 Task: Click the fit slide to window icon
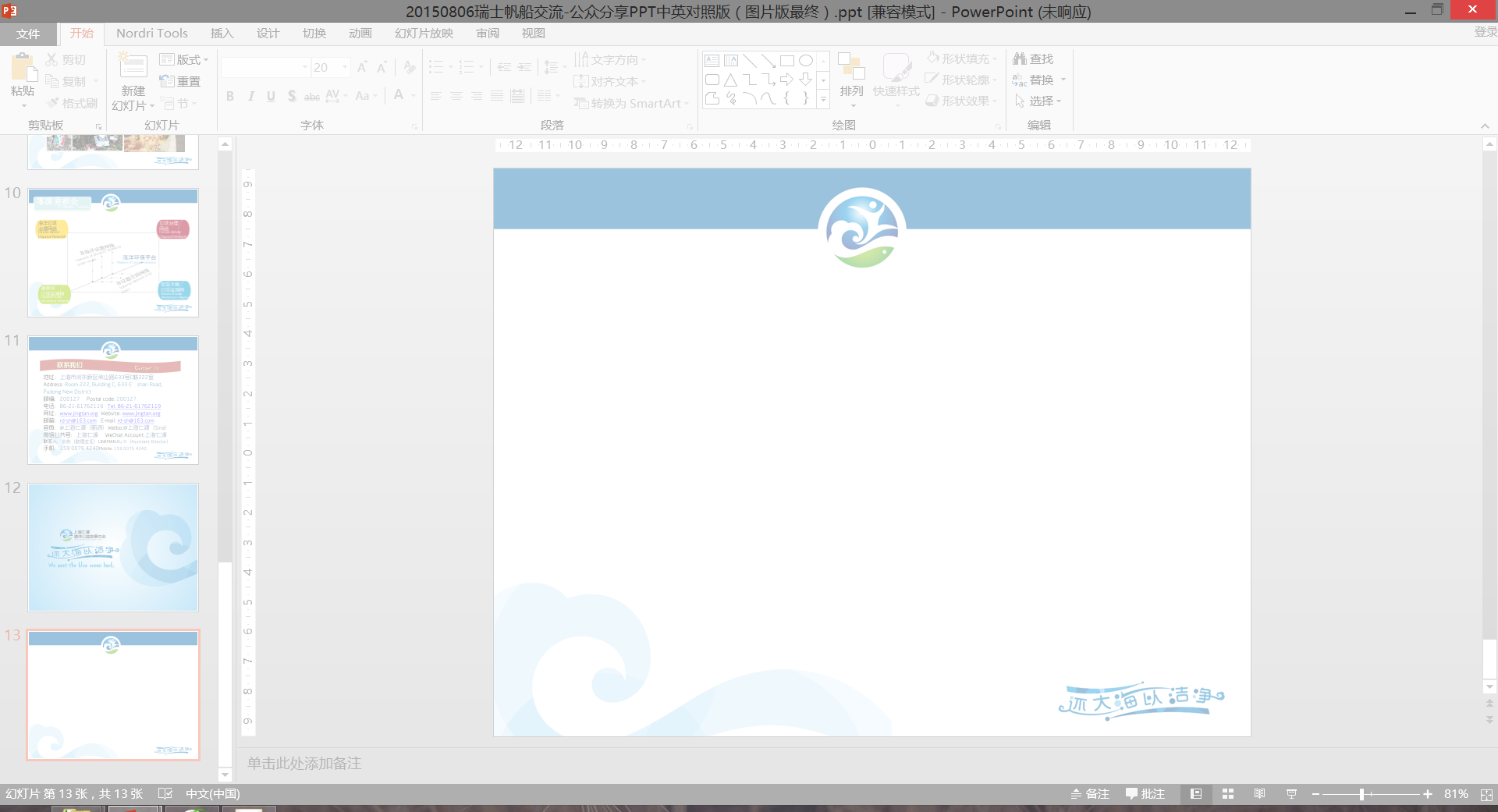[1486, 794]
